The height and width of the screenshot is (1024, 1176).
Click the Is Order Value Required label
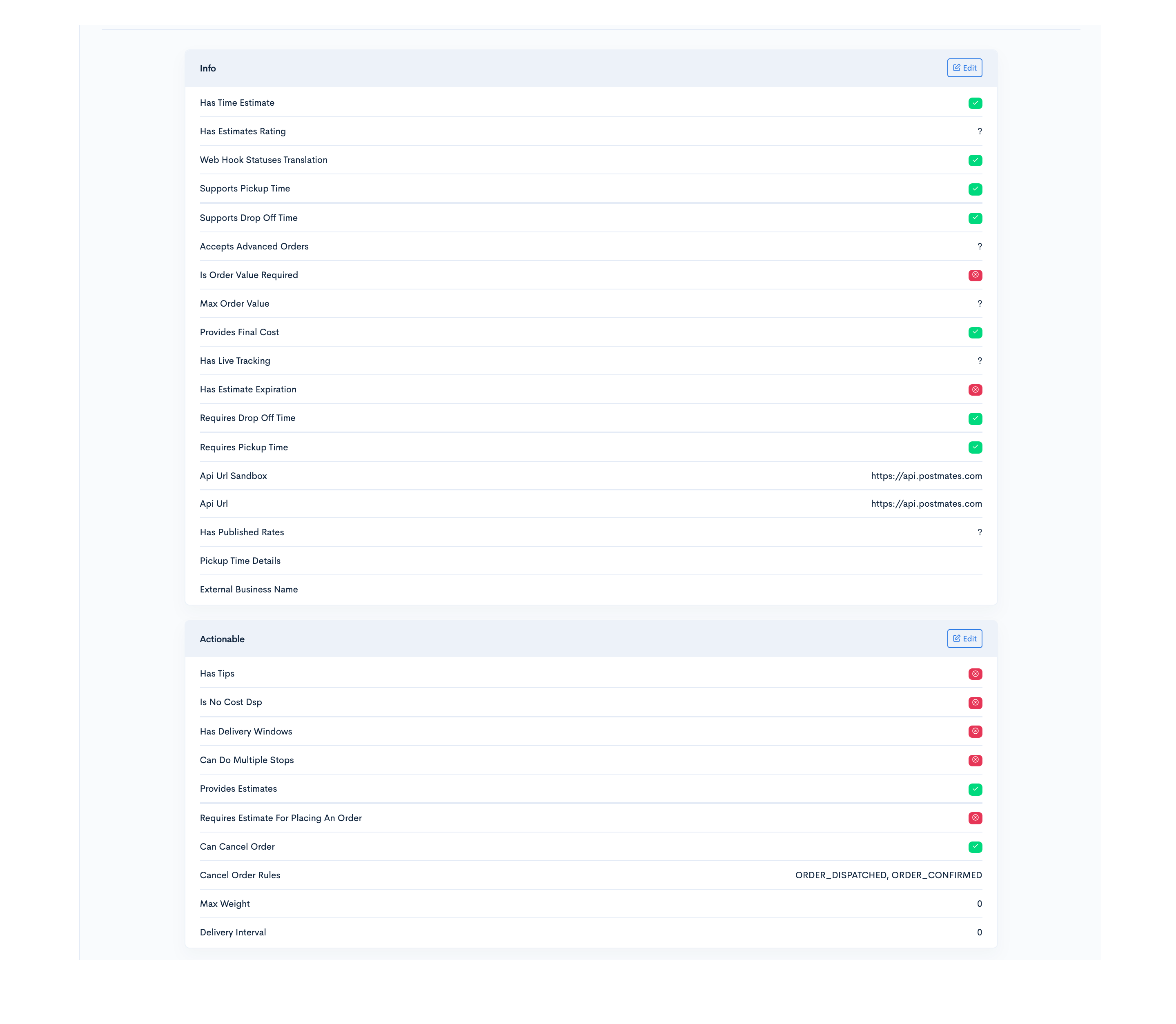tap(249, 275)
